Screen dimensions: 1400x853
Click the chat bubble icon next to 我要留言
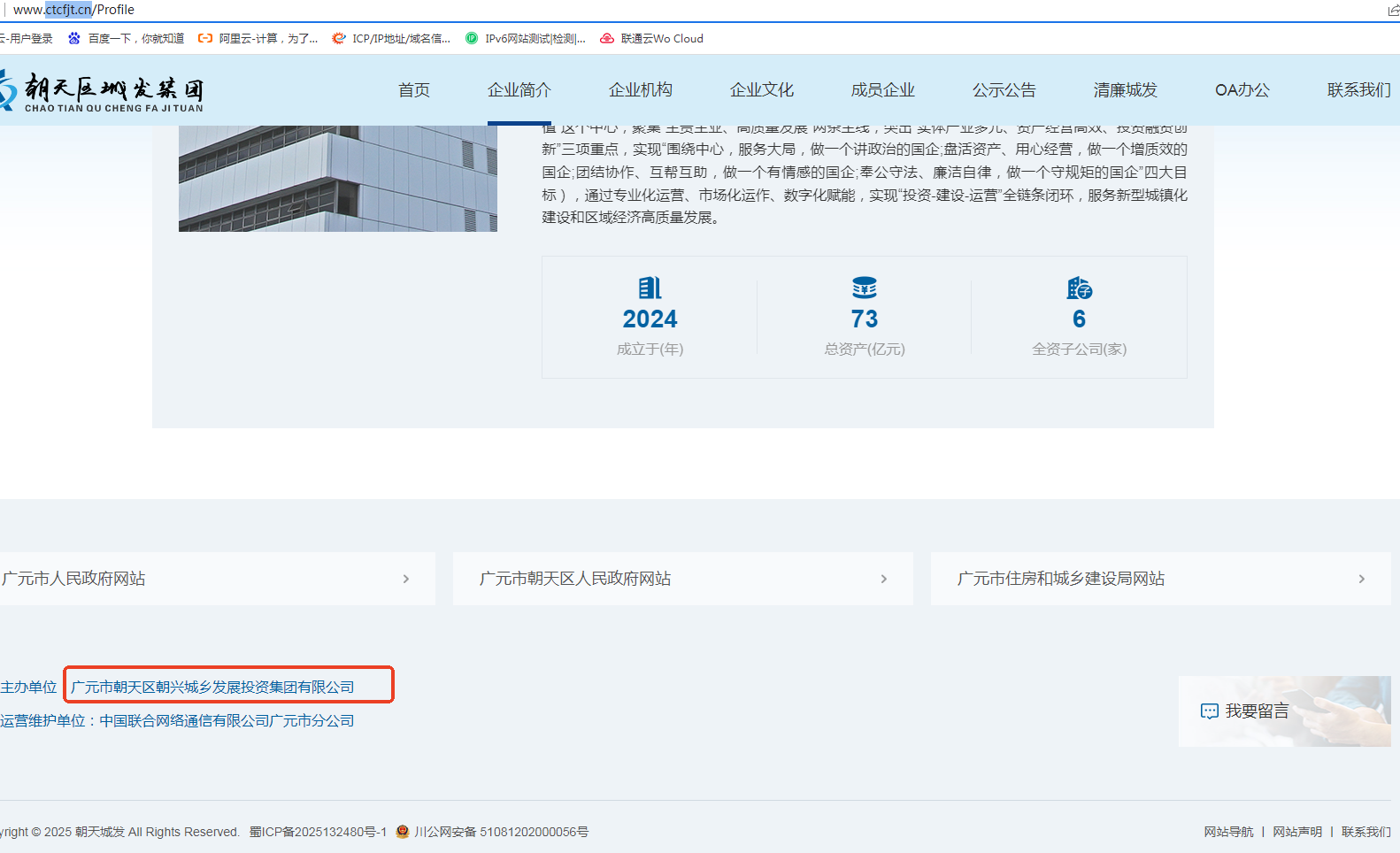coord(1210,711)
